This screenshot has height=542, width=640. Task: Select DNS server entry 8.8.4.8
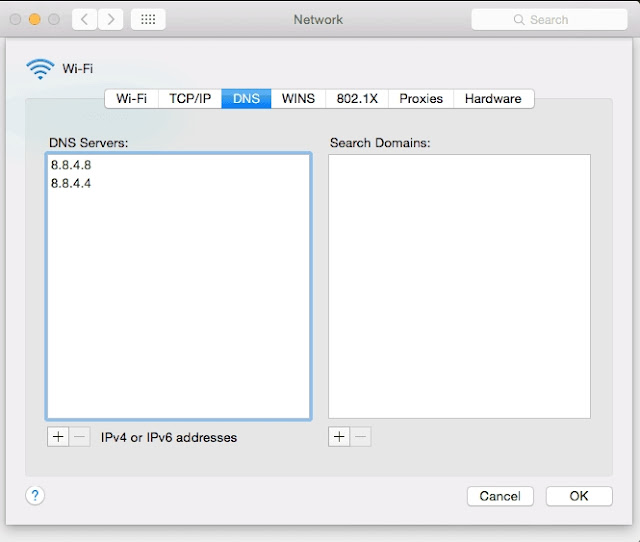[x=179, y=165]
